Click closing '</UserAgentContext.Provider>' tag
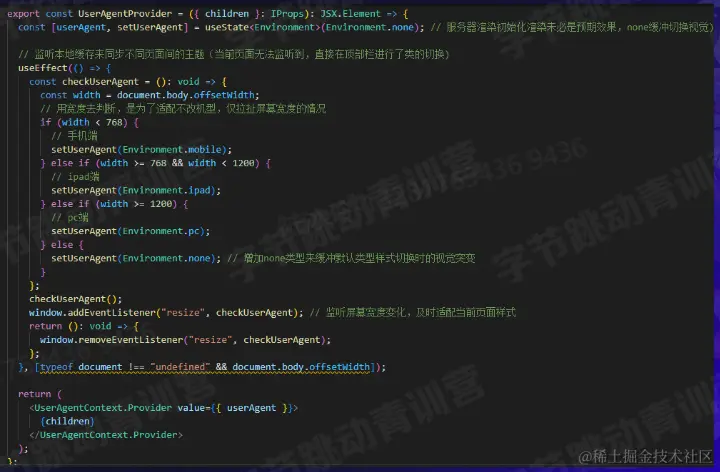This screenshot has width=720, height=472. tap(106, 435)
